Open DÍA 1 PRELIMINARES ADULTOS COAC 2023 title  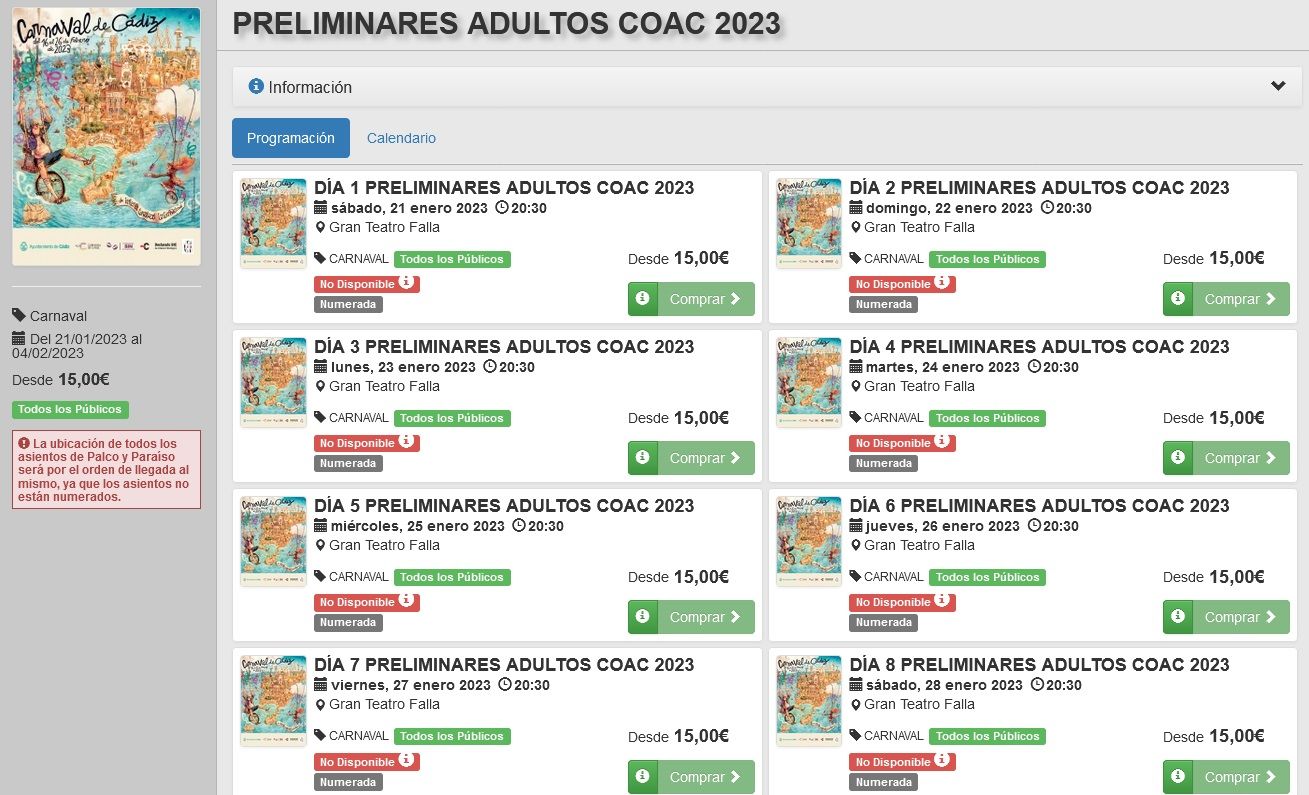coord(504,188)
